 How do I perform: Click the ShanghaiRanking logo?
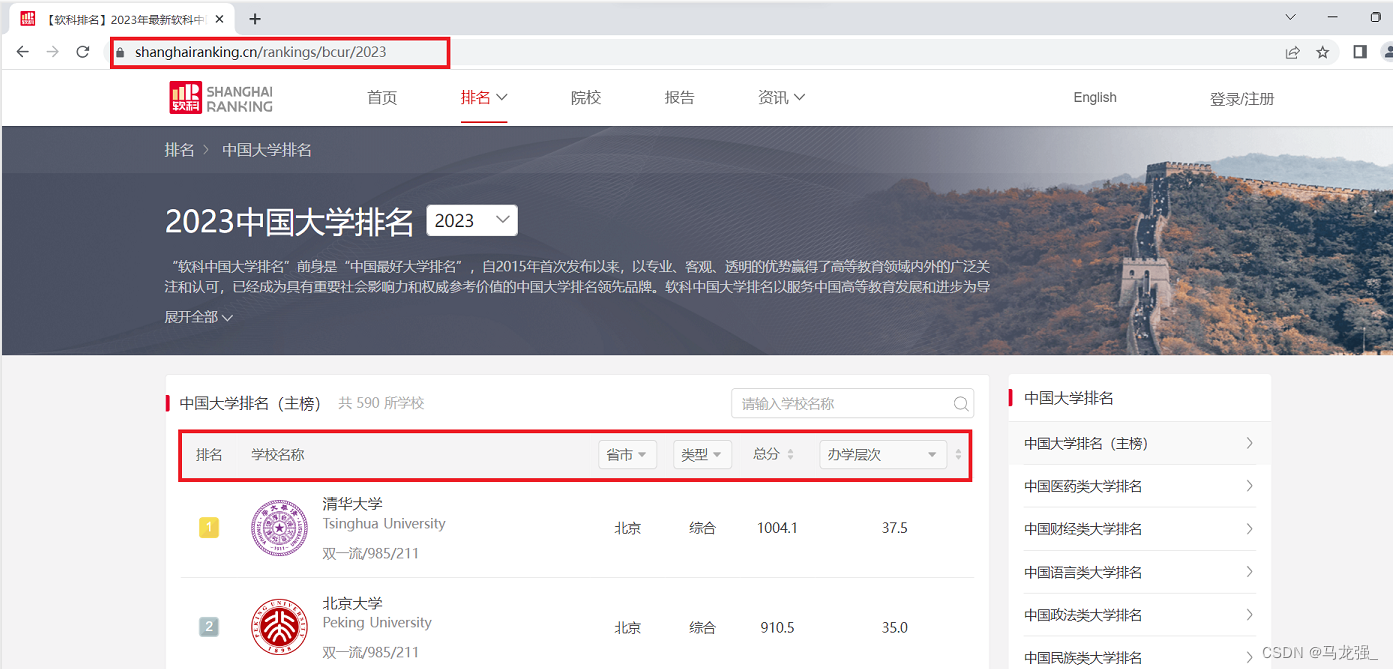(x=221, y=98)
